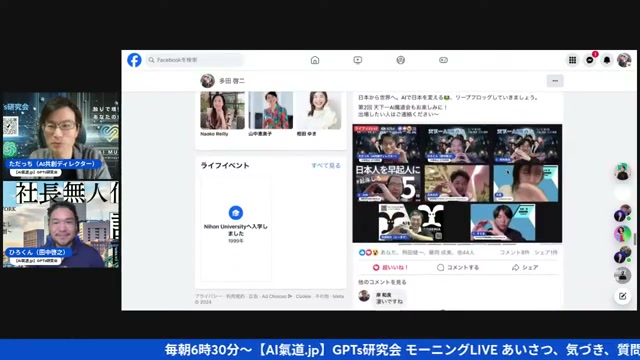The height and width of the screenshot is (360, 640).
Task: Focus the Facebookを検索 search field
Action: (194, 60)
